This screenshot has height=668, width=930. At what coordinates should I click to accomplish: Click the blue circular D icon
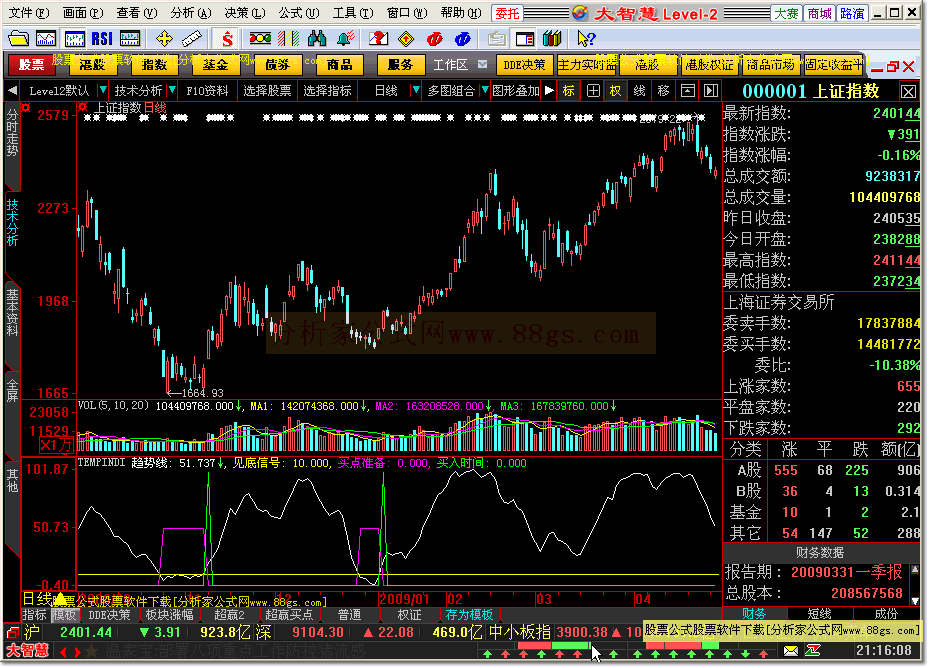[x=462, y=39]
